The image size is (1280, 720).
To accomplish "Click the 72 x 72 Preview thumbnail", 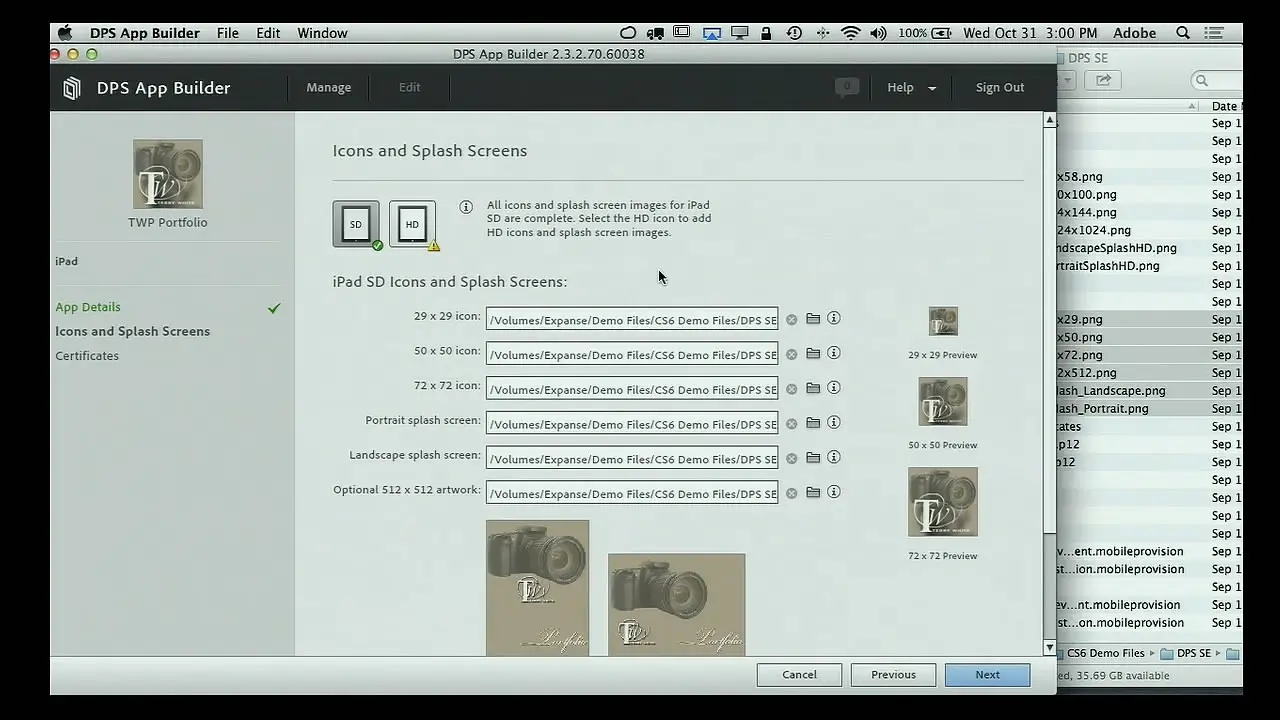I will point(943,502).
